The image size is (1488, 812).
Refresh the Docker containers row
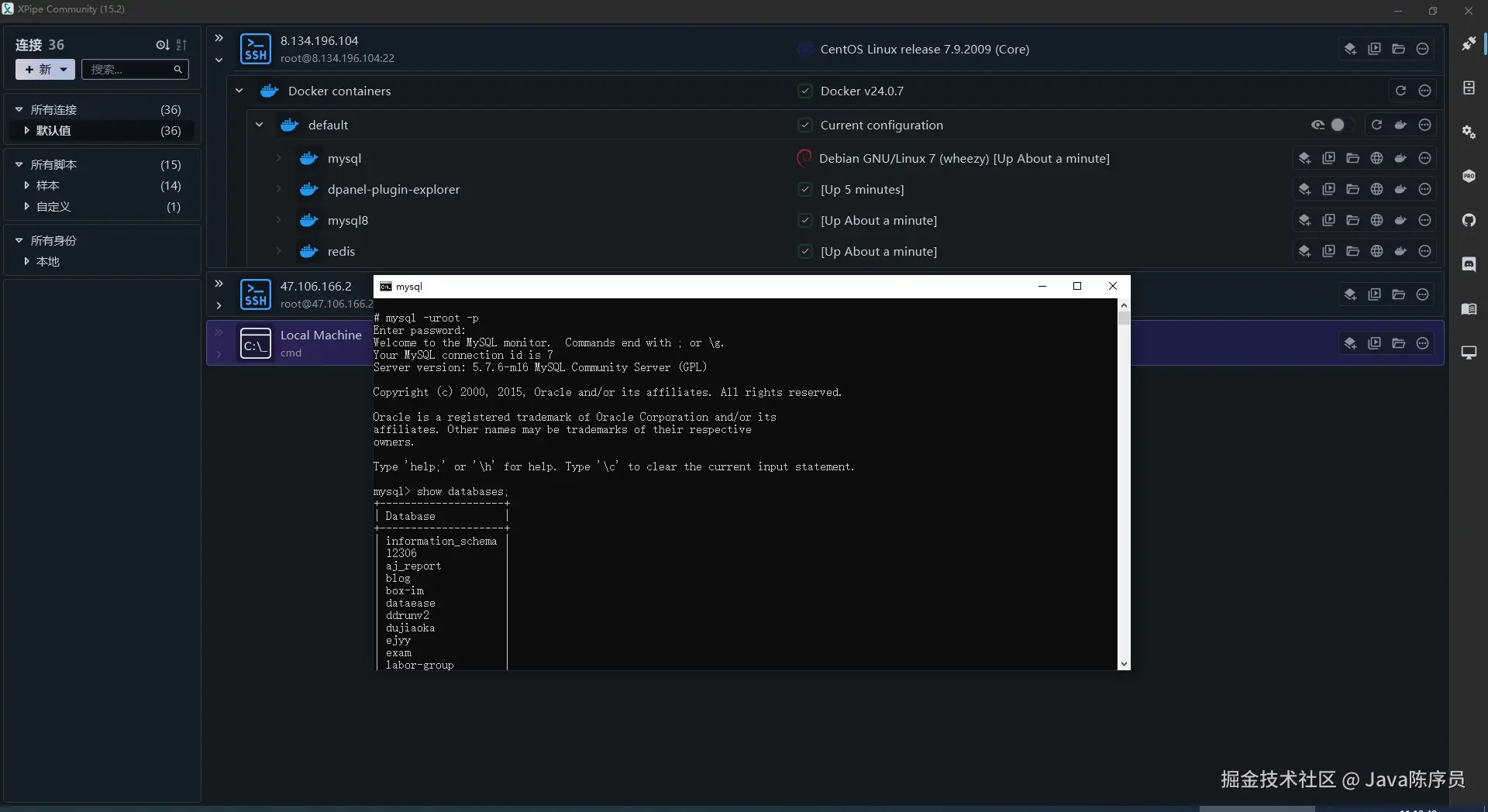[x=1400, y=91]
